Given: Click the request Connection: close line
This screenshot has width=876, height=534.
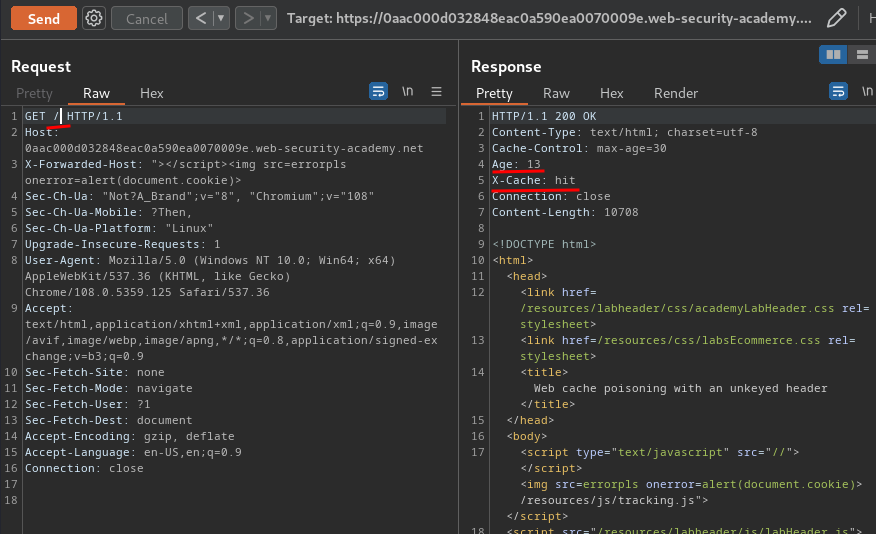Looking at the screenshot, I should click(84, 468).
